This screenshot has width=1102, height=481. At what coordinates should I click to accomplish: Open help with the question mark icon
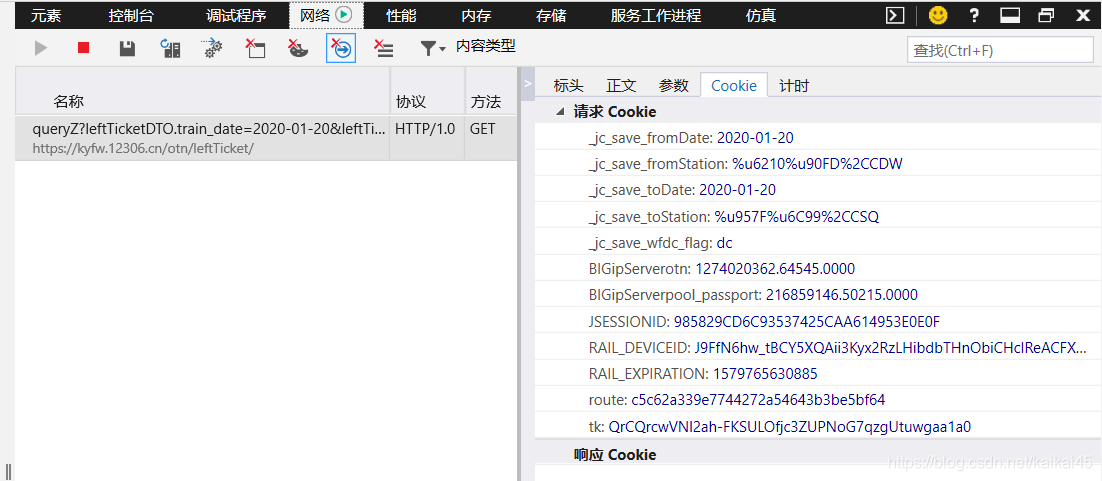tap(974, 15)
